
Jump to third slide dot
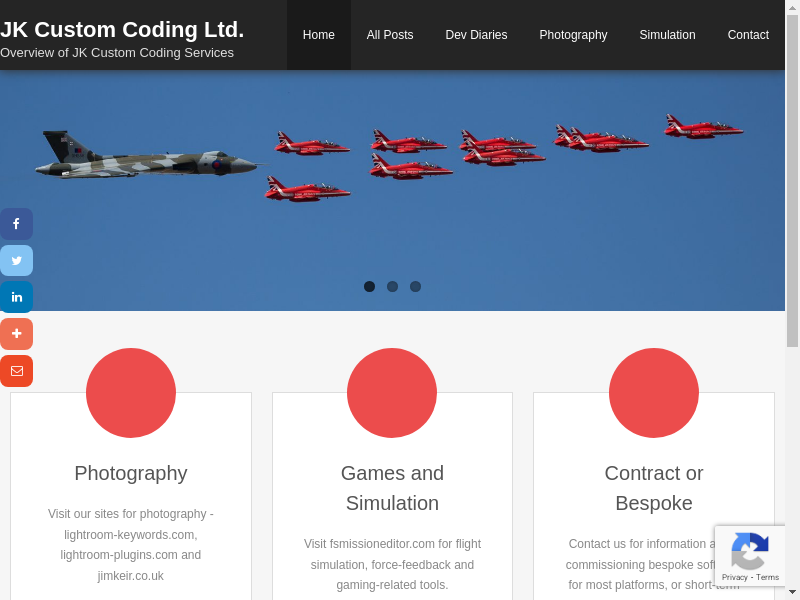pyautogui.click(x=415, y=286)
